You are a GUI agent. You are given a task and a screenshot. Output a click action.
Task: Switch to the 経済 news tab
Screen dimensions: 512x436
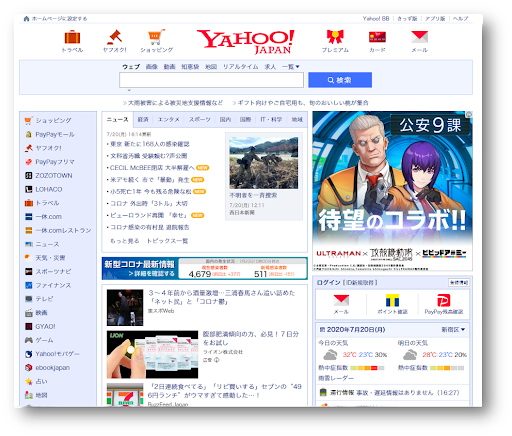click(x=143, y=120)
